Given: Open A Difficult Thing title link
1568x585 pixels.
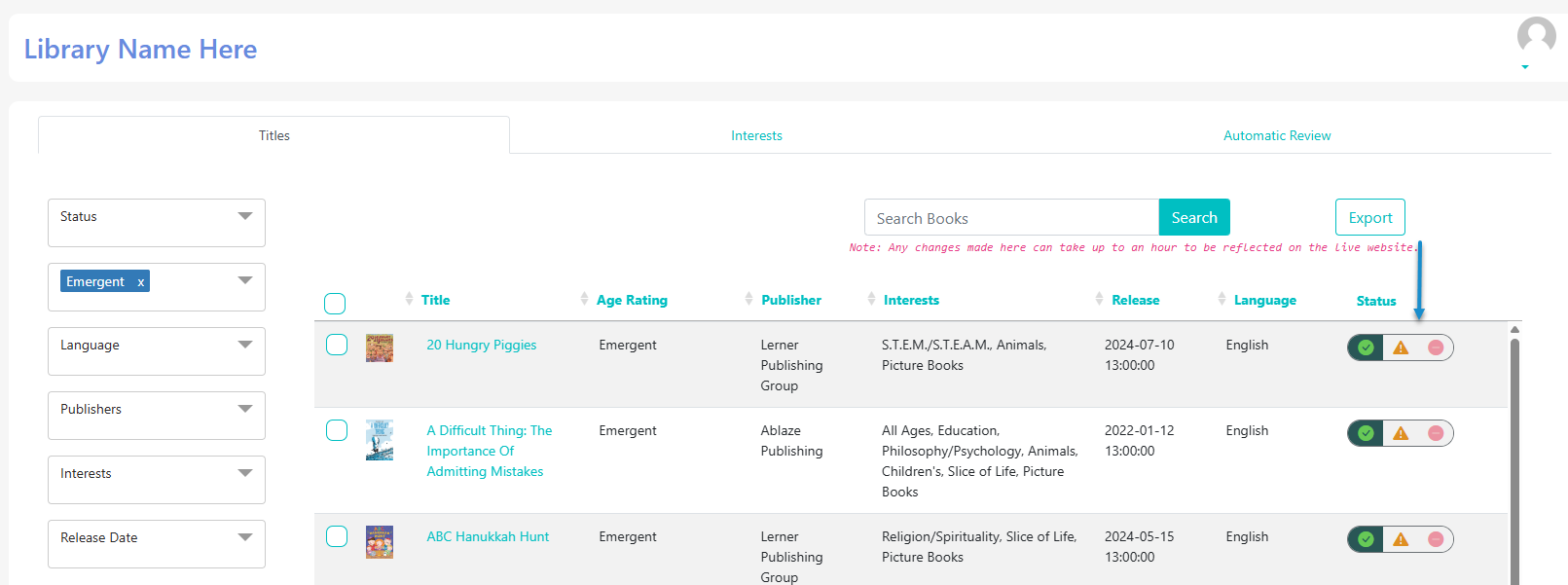Looking at the screenshot, I should coord(490,451).
